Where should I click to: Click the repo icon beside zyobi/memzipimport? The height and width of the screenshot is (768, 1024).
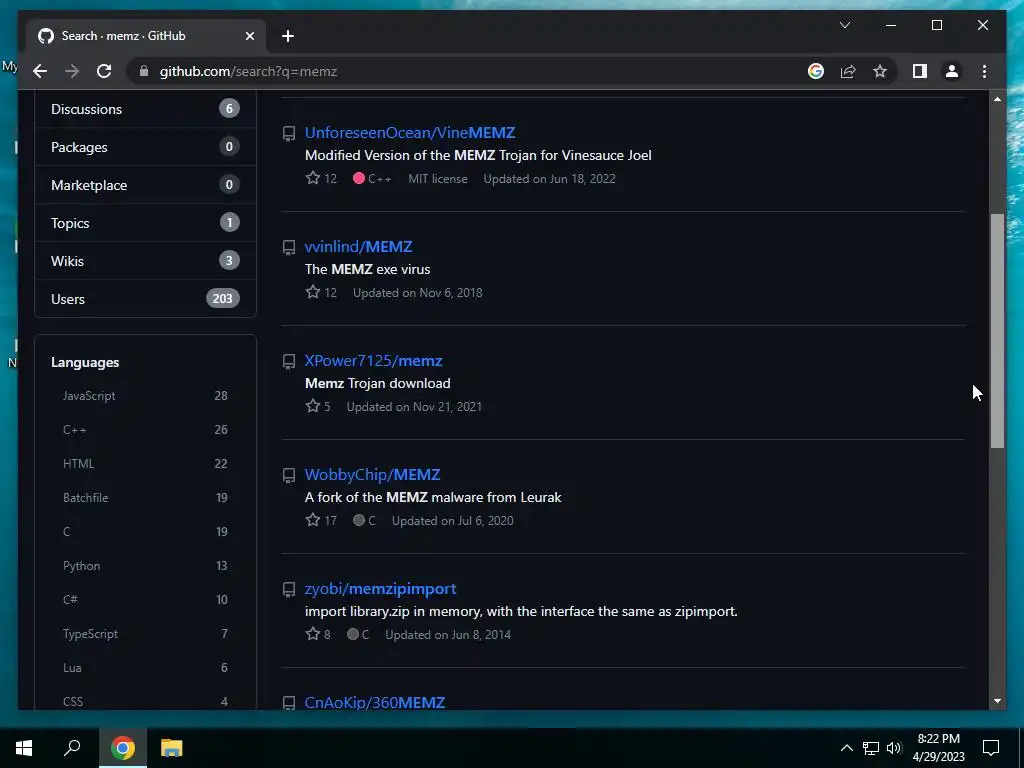tap(289, 590)
